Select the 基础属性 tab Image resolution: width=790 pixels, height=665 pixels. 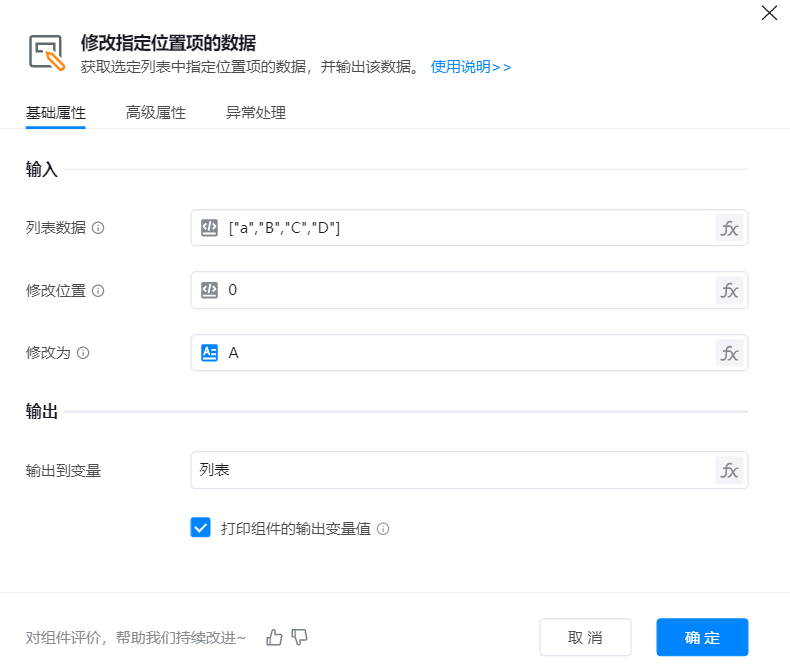55,113
